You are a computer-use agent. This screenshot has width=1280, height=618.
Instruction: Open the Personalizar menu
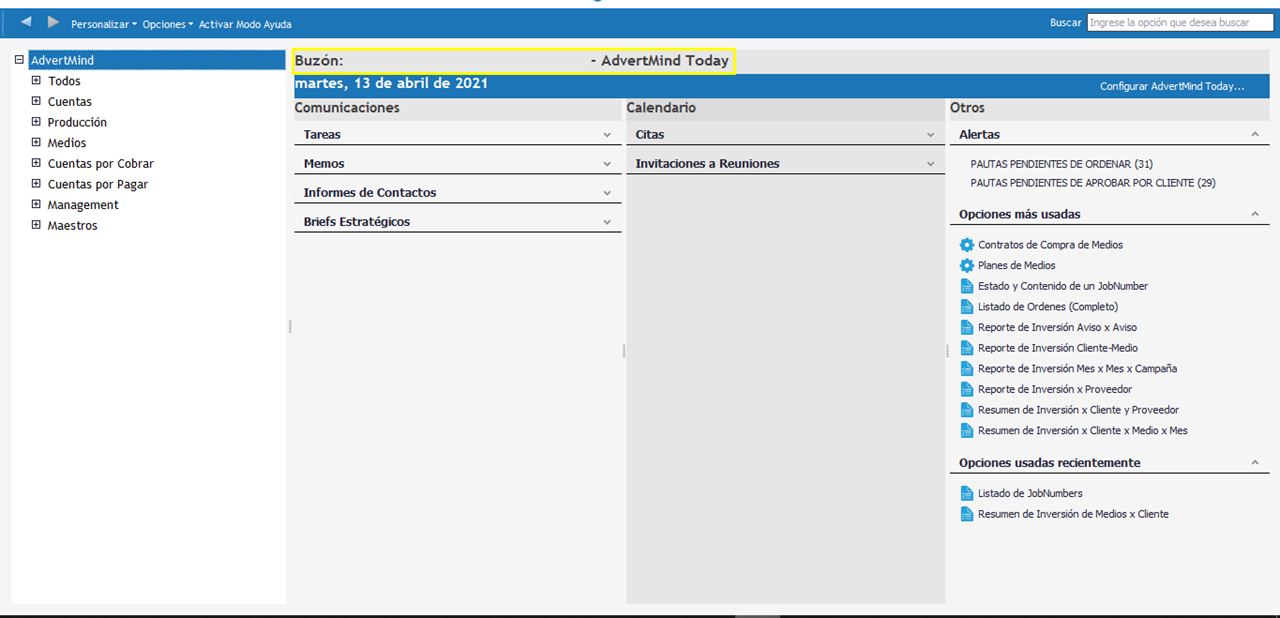(103, 24)
